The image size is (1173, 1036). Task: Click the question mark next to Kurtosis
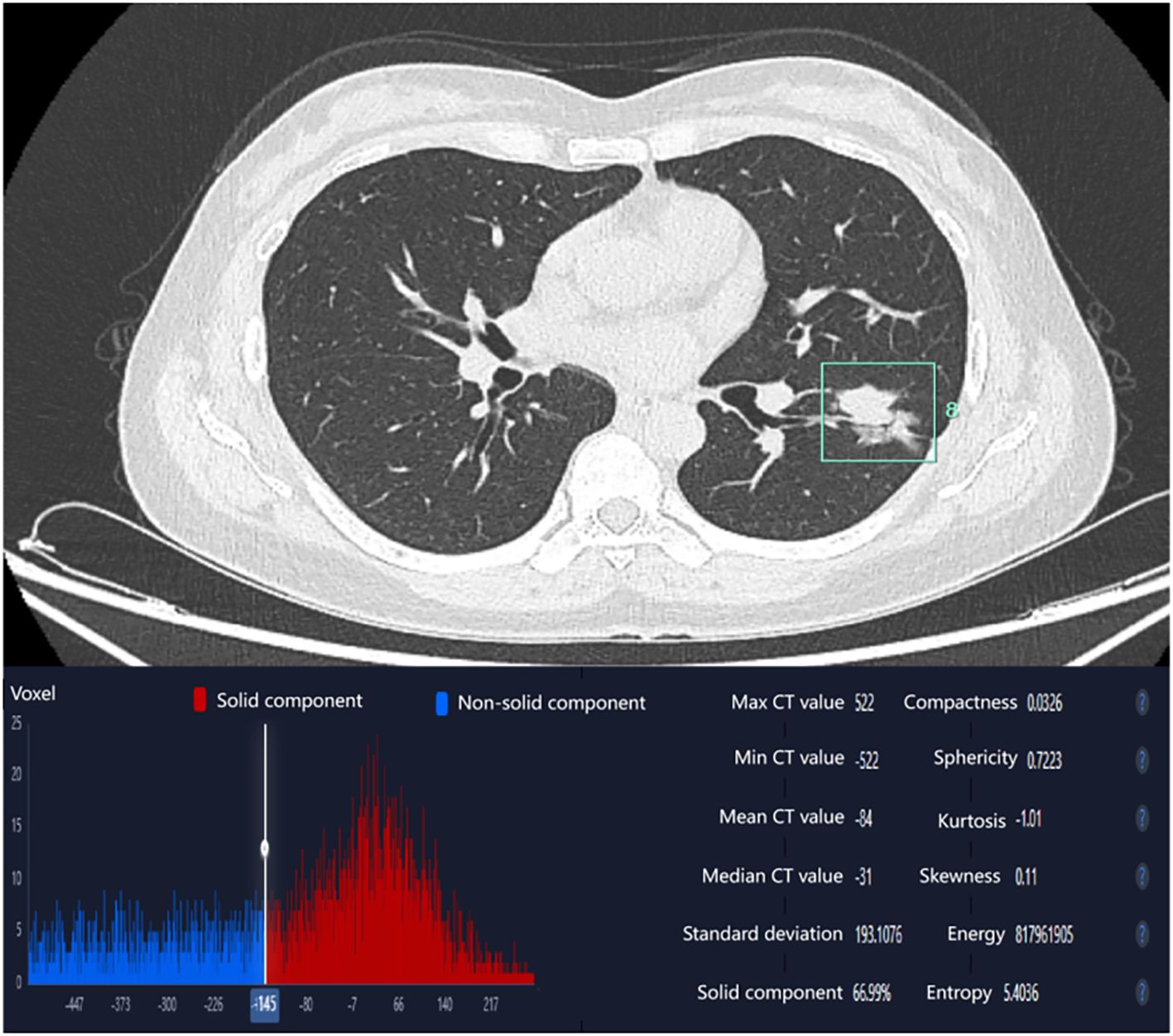1142,818
